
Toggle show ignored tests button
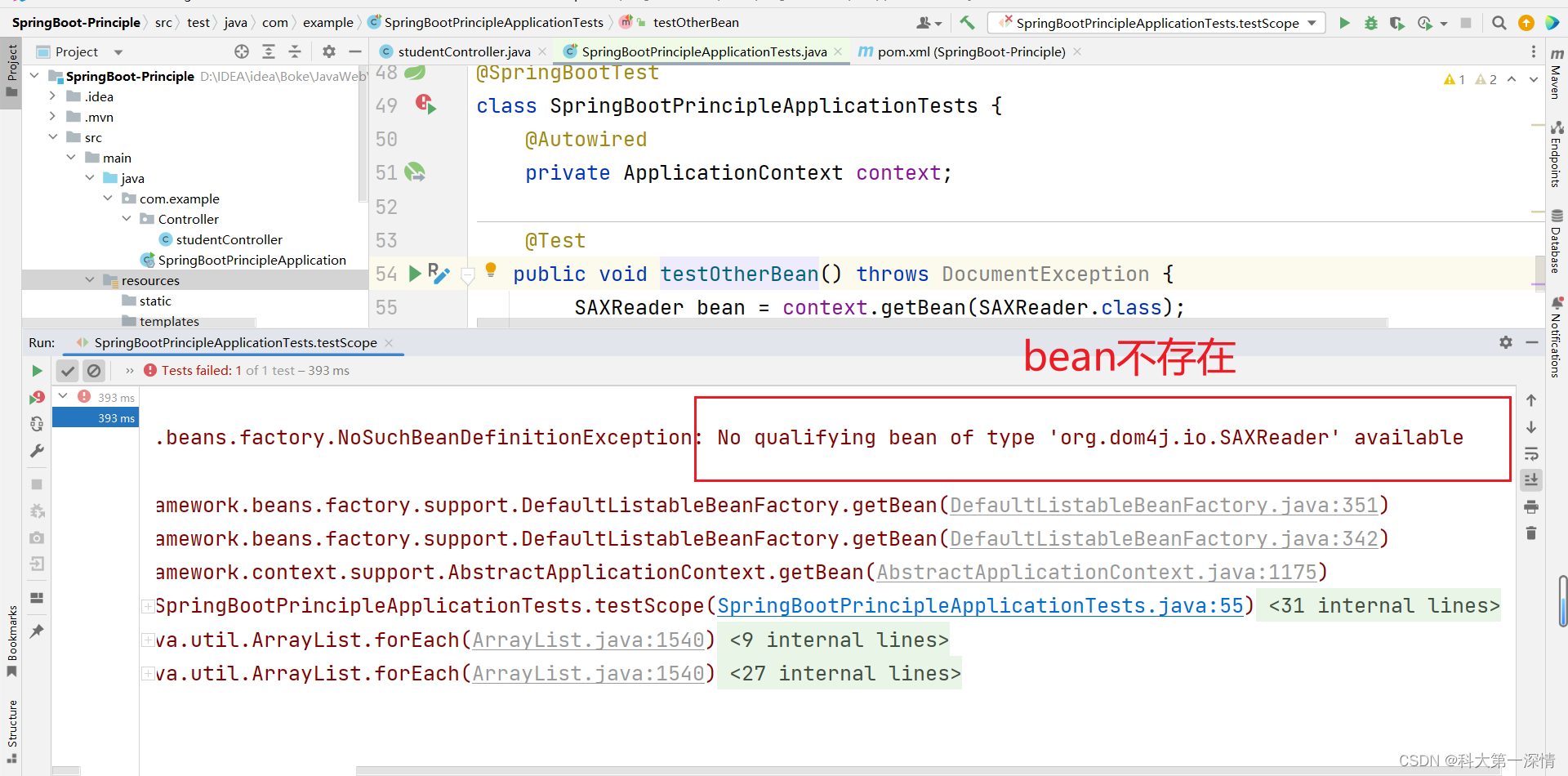tap(94, 371)
